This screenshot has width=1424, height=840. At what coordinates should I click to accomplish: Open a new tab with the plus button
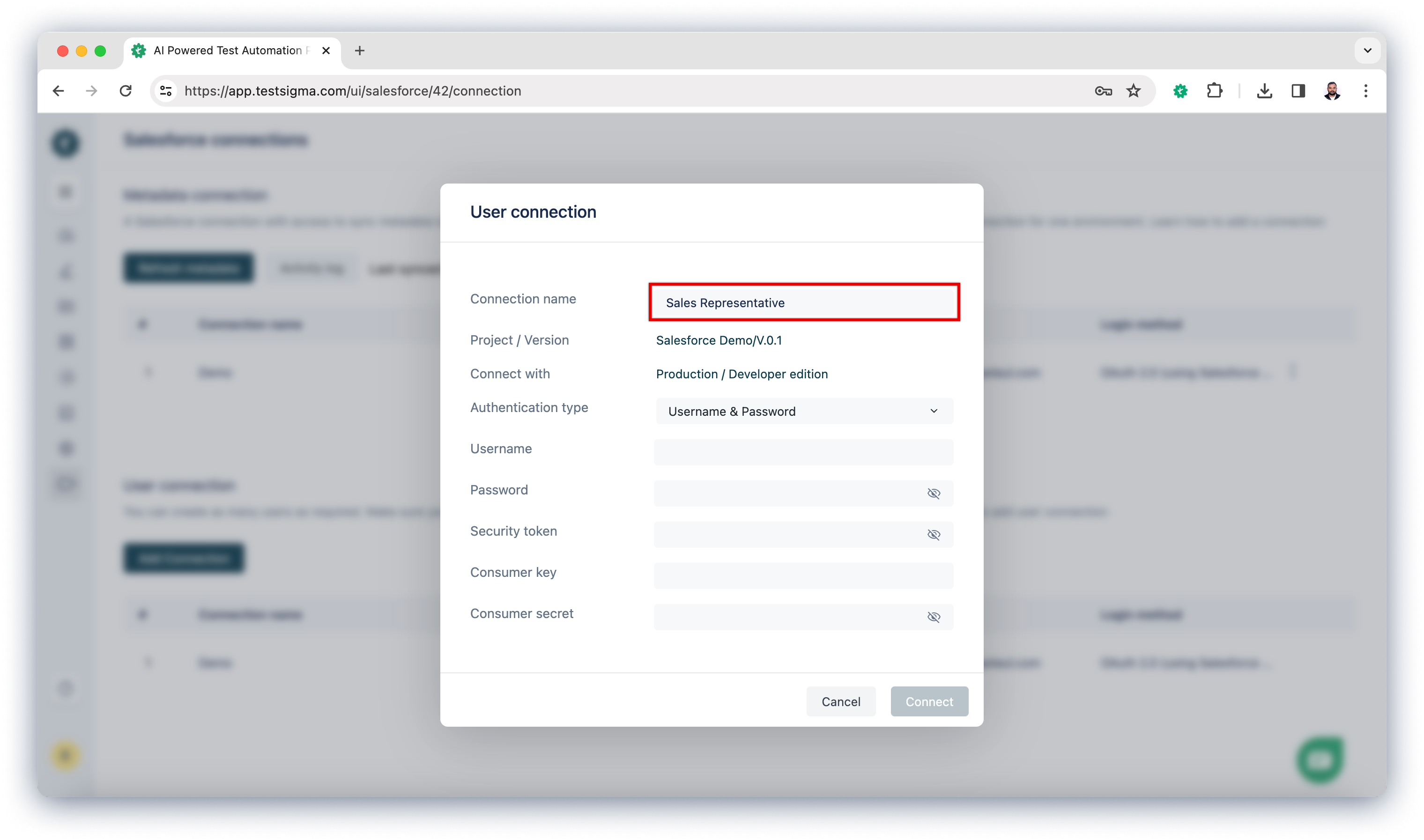pyautogui.click(x=360, y=51)
